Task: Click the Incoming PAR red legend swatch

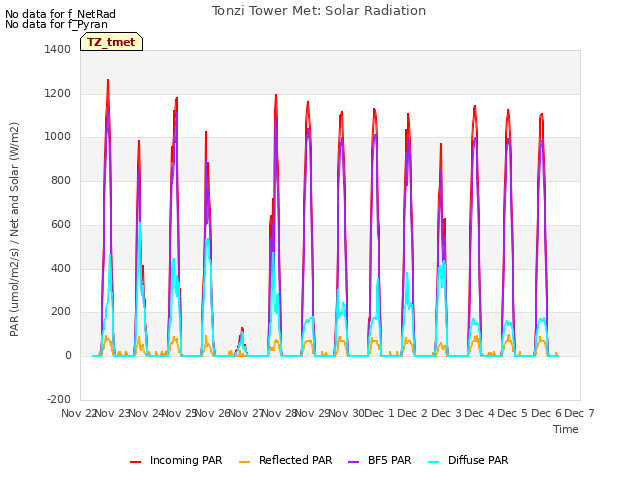Action: [136, 462]
